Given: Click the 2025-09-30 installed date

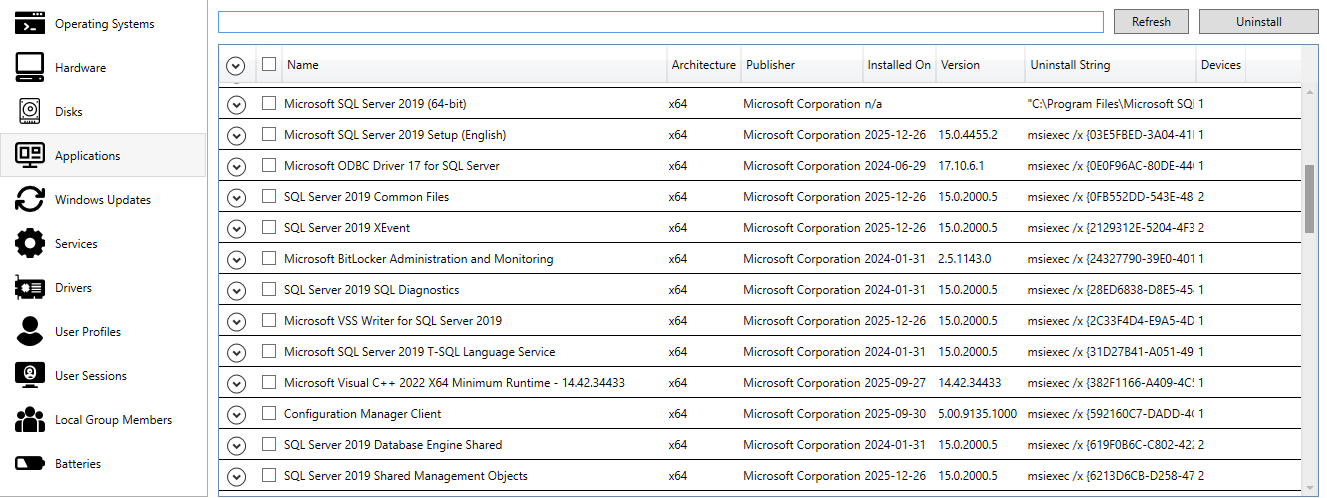Looking at the screenshot, I should [x=895, y=413].
